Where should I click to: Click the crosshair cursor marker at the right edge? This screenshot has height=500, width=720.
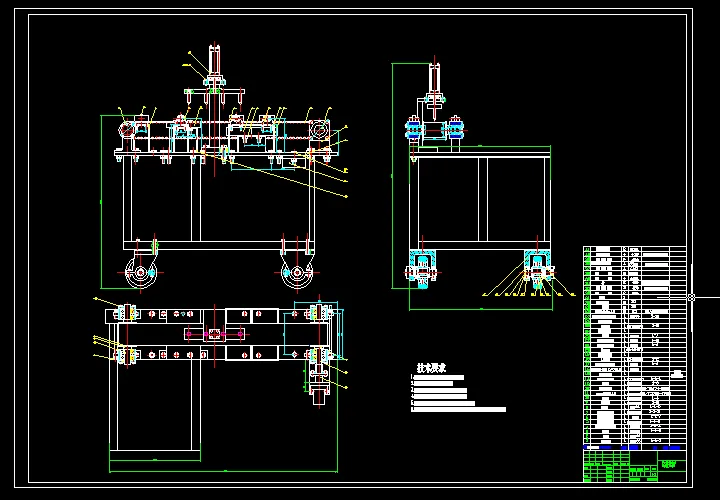(691, 298)
